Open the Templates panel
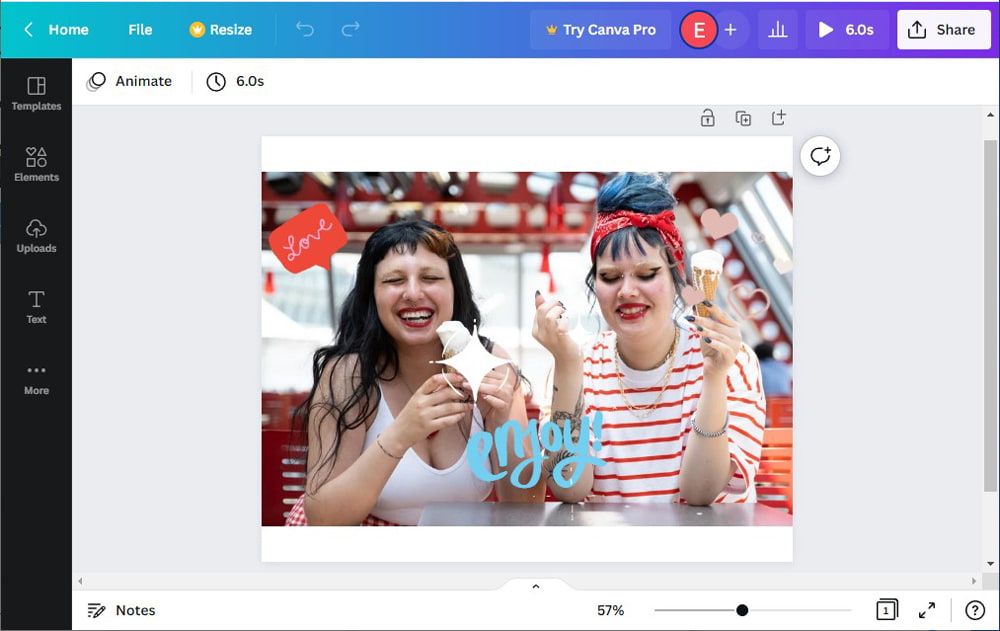This screenshot has width=1000, height=631. pyautogui.click(x=36, y=95)
